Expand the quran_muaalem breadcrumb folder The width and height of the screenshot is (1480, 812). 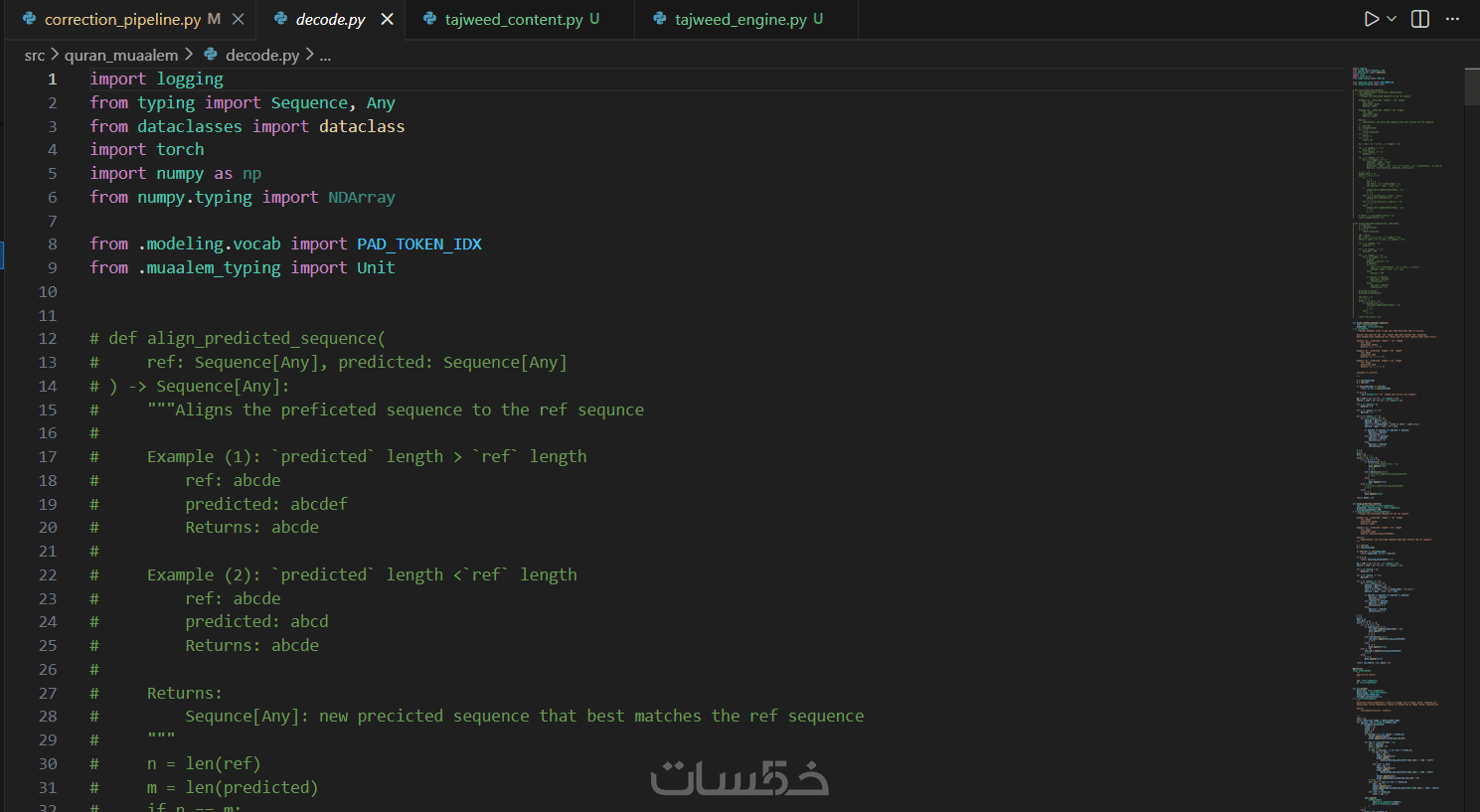tap(121, 55)
